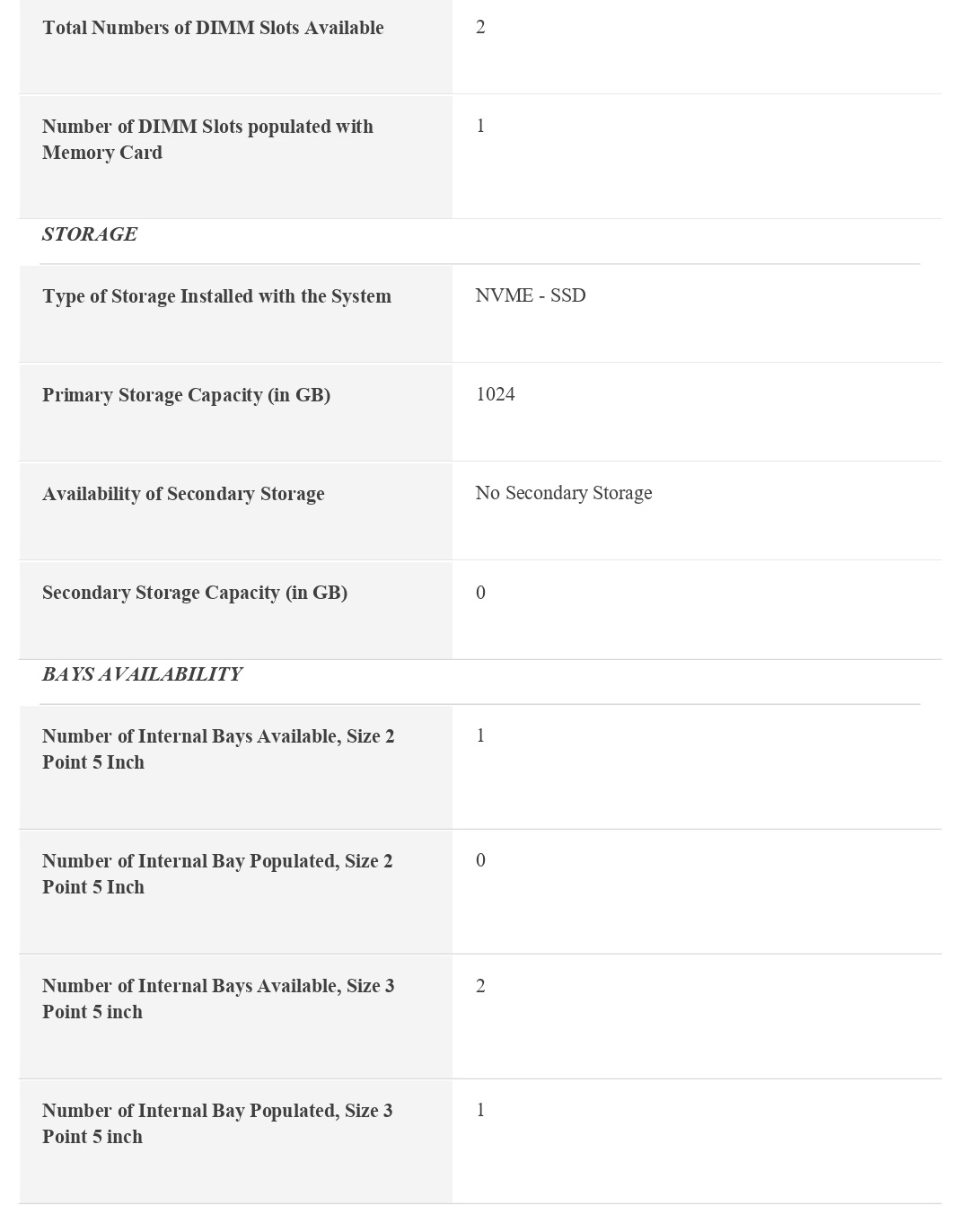Click the Secondary Storage Capacity value 0

pos(480,593)
